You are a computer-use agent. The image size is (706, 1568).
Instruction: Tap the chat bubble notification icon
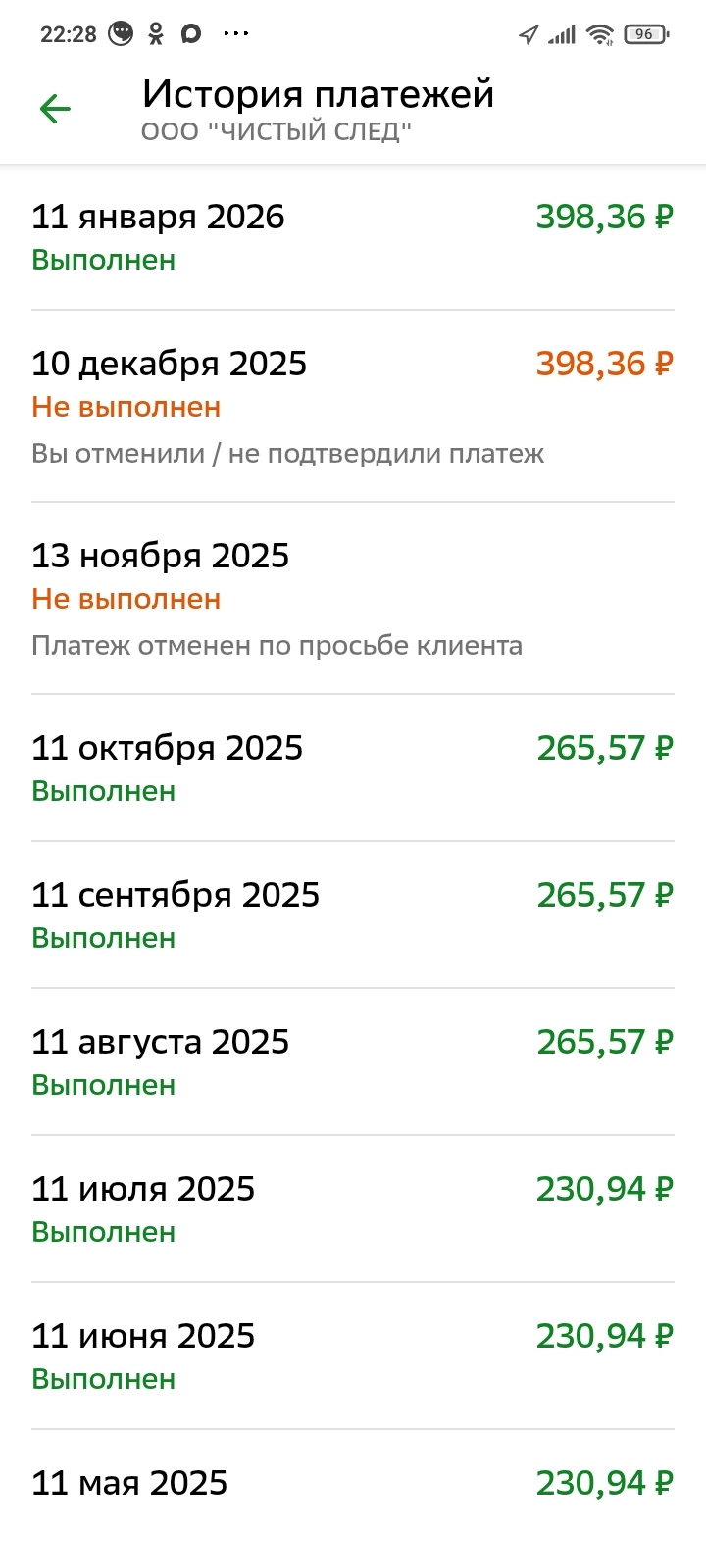tap(191, 34)
